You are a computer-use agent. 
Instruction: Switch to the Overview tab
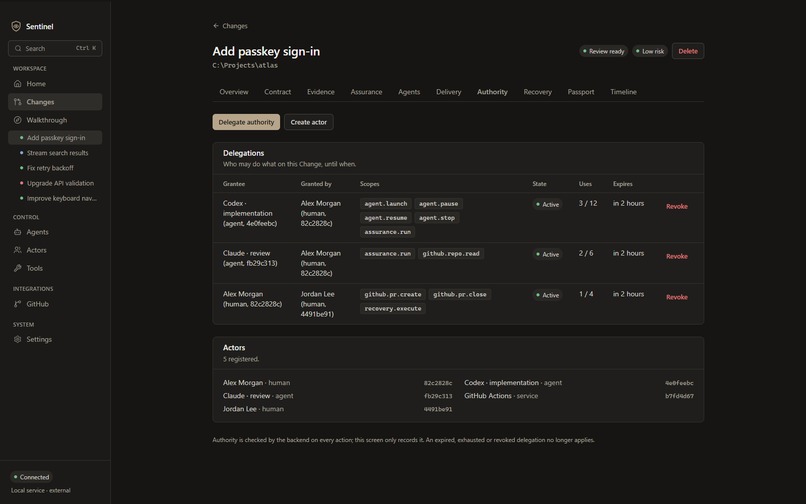pos(234,92)
